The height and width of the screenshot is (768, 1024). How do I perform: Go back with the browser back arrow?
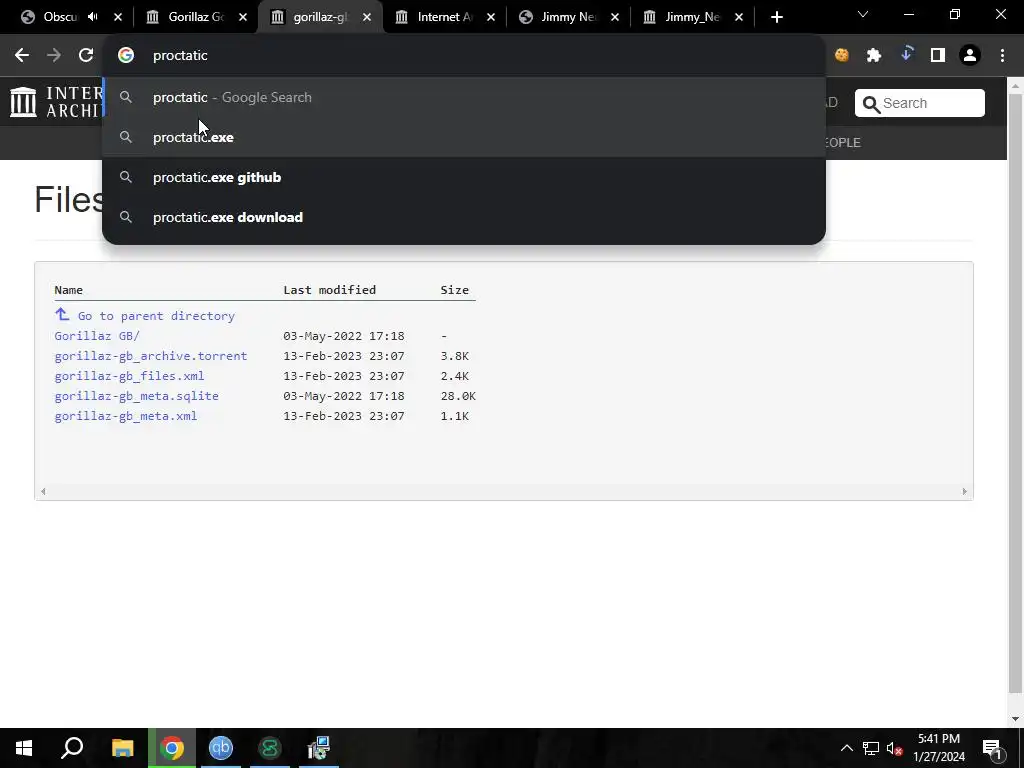coord(22,56)
